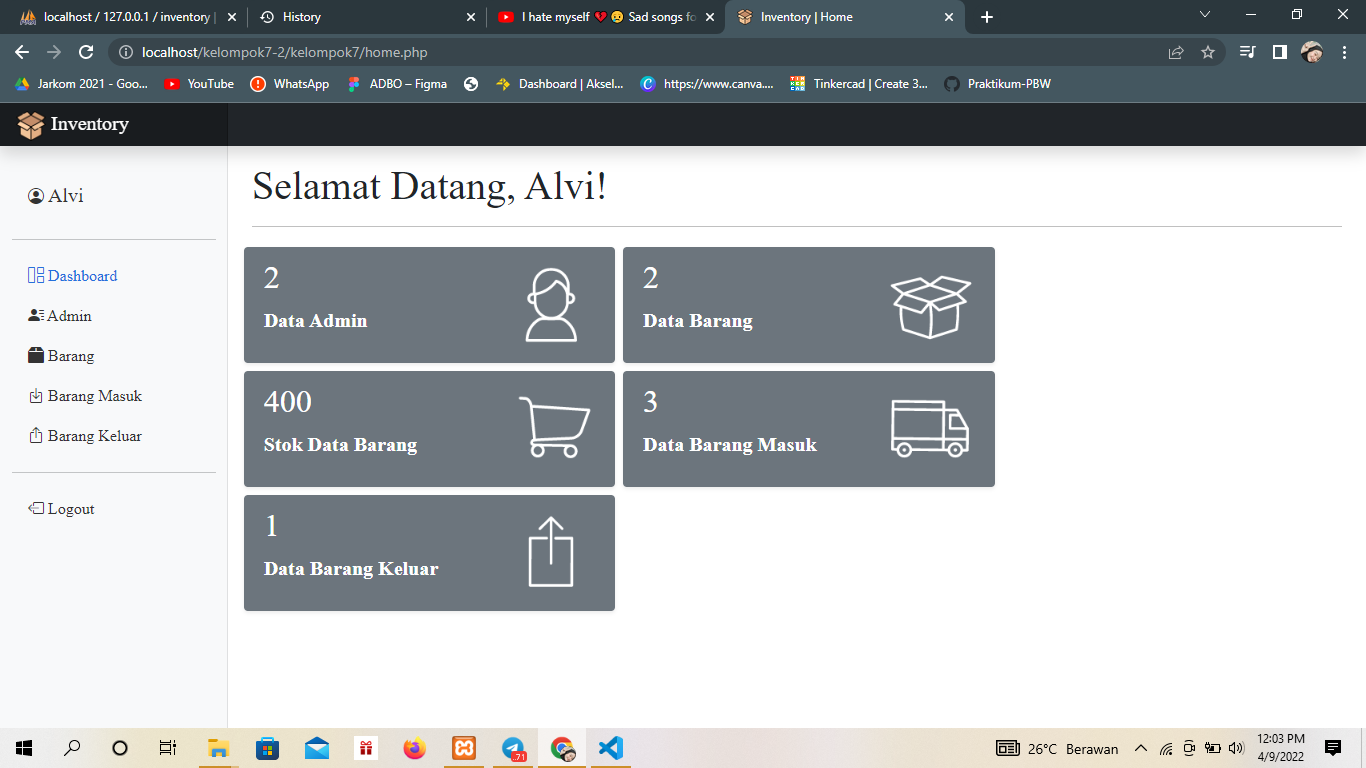Click the shopping cart icon on Stok card
The image size is (1366, 768).
click(552, 428)
